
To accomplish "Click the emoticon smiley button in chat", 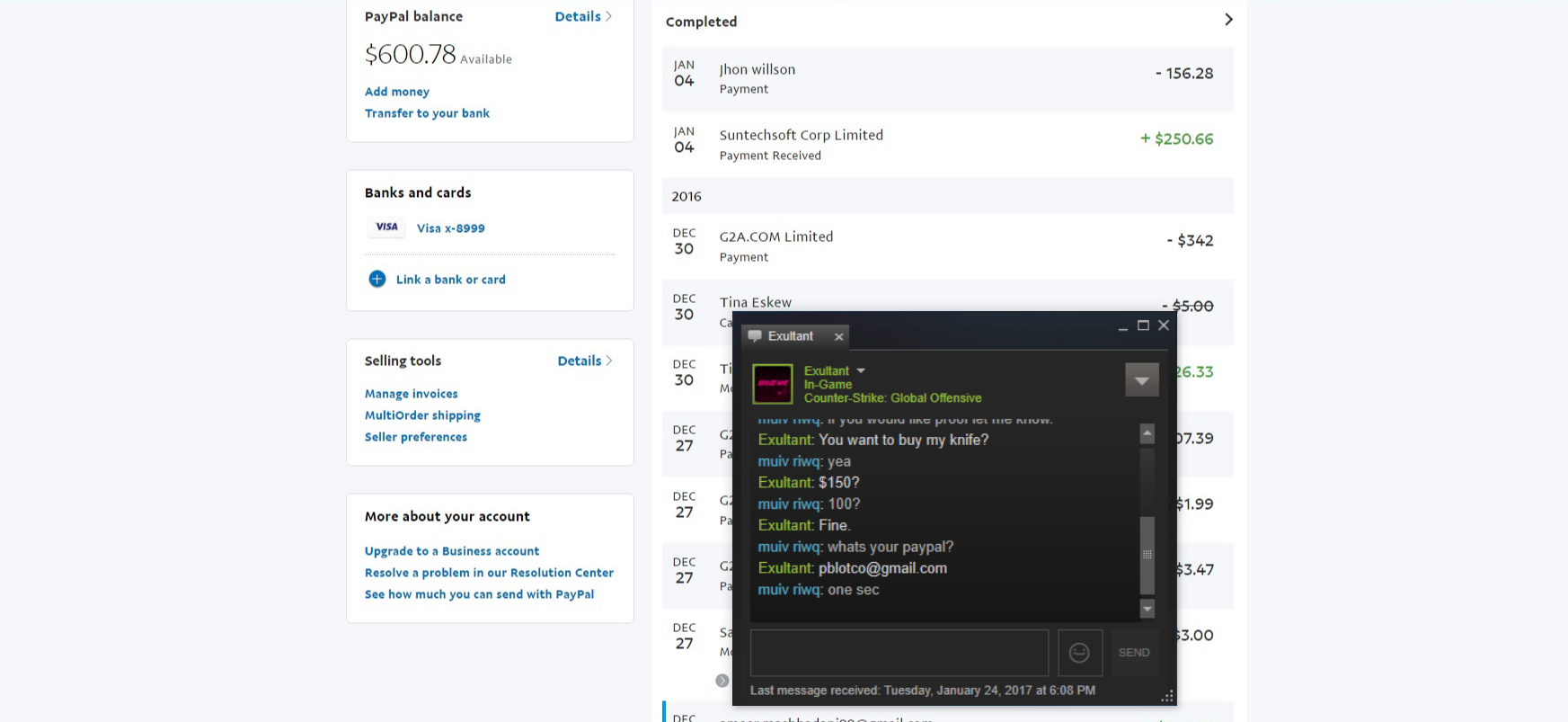I will point(1080,653).
